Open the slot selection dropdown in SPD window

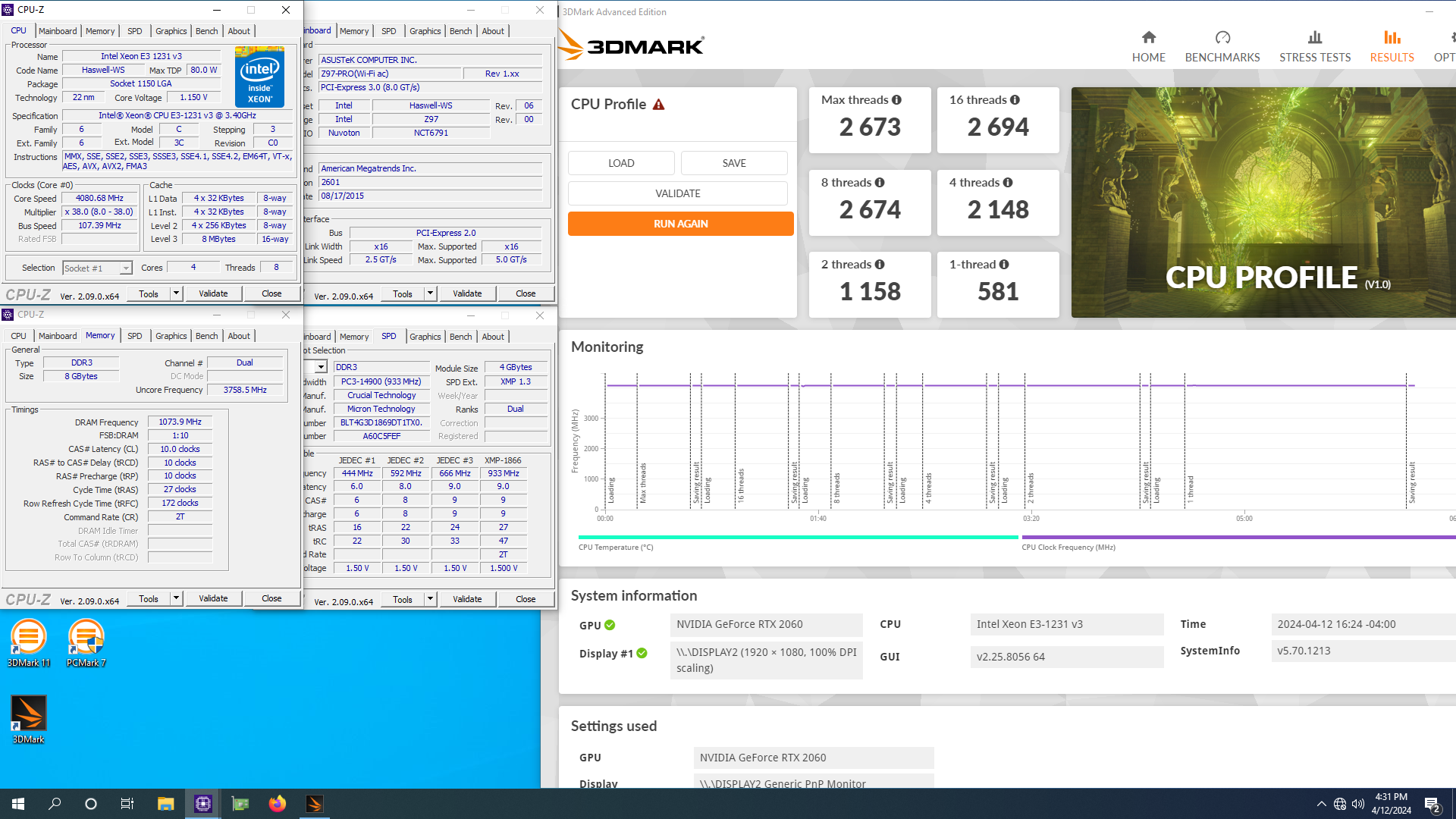(x=321, y=367)
